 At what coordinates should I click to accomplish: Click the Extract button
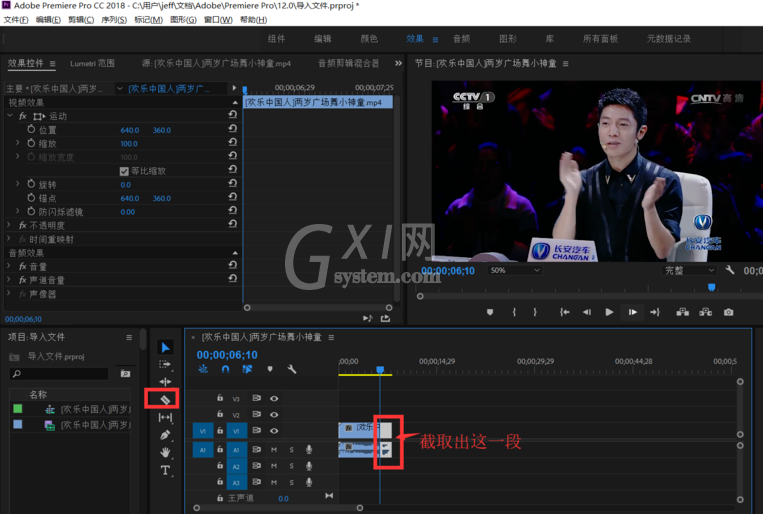(x=706, y=312)
